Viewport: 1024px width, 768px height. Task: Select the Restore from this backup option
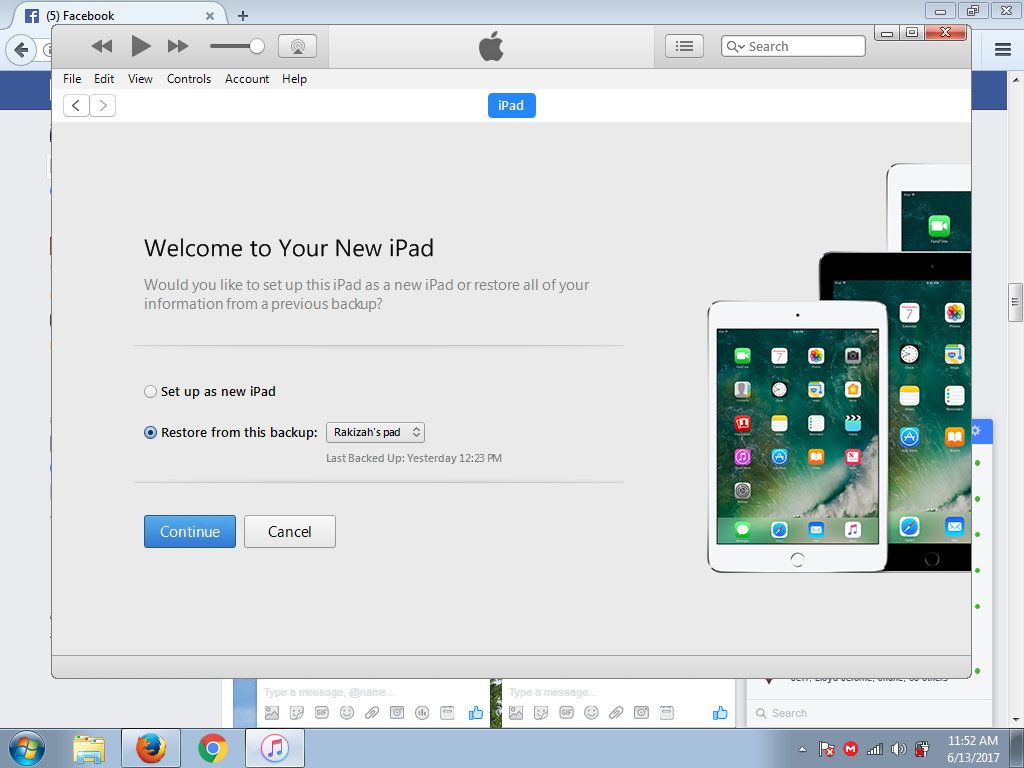(x=150, y=432)
